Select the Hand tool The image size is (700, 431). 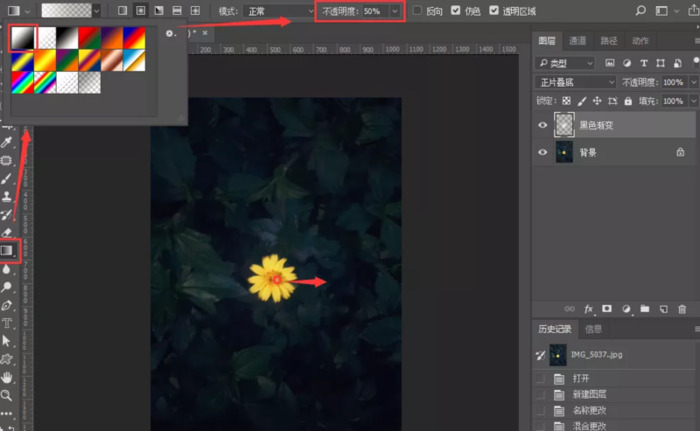[7, 377]
